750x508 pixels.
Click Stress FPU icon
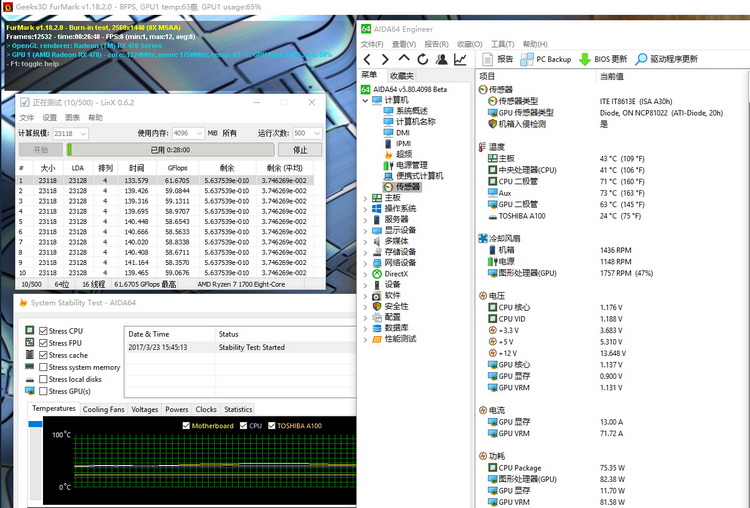pyautogui.click(x=30, y=342)
